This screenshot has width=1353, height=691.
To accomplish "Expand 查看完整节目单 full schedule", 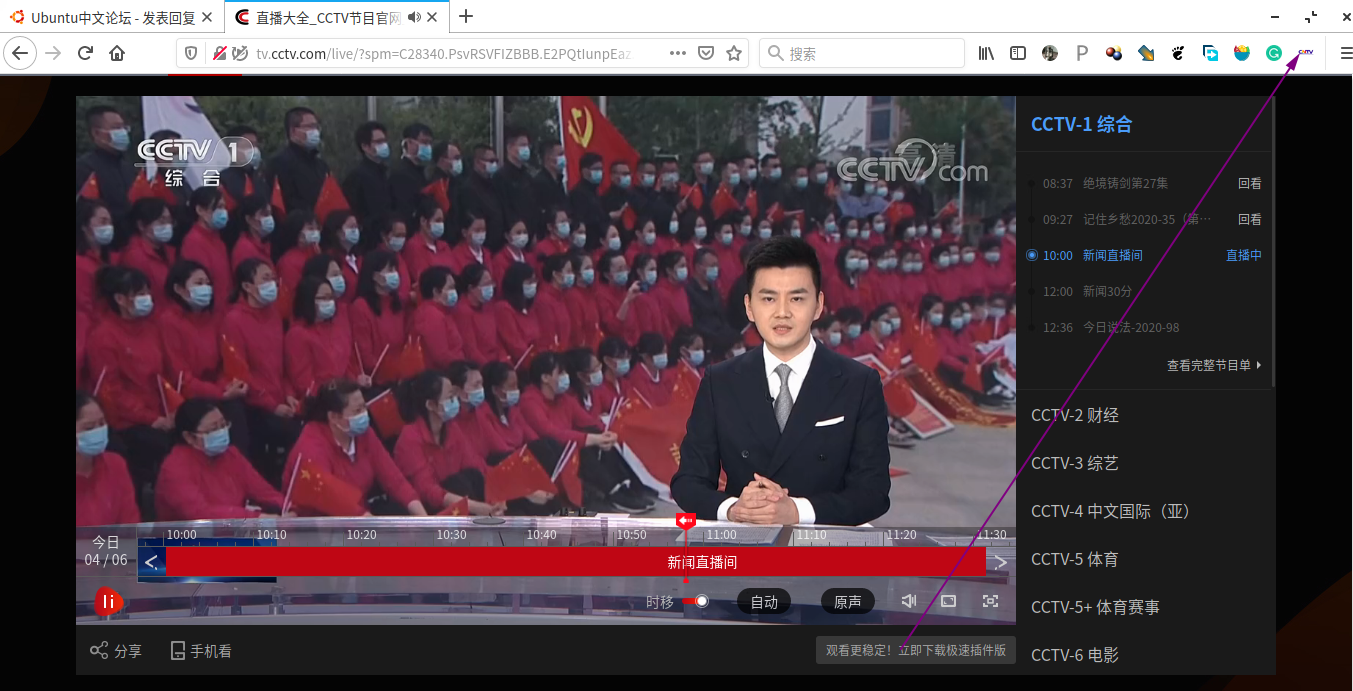I will 1214,366.
